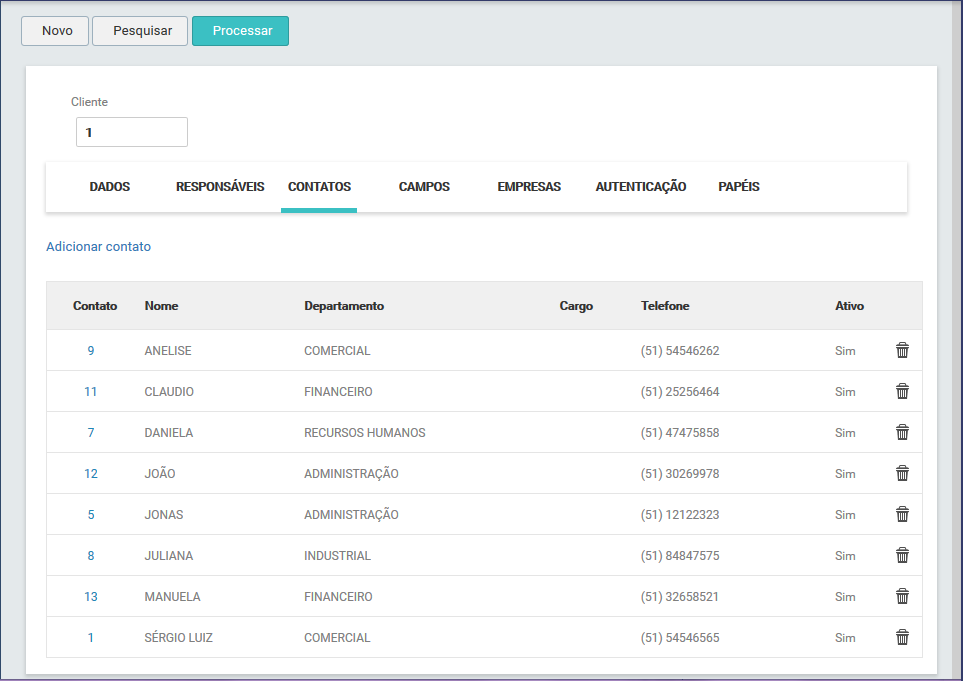963x681 pixels.
Task: Remove DANIELA contact using trash icon
Action: pos(902,432)
